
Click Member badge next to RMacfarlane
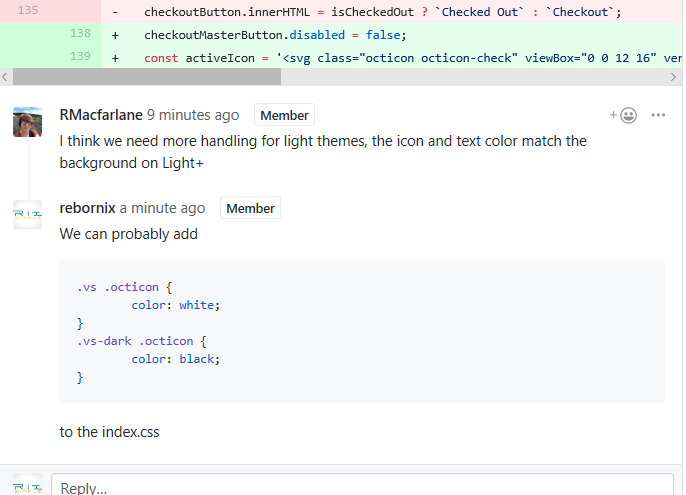click(x=284, y=115)
